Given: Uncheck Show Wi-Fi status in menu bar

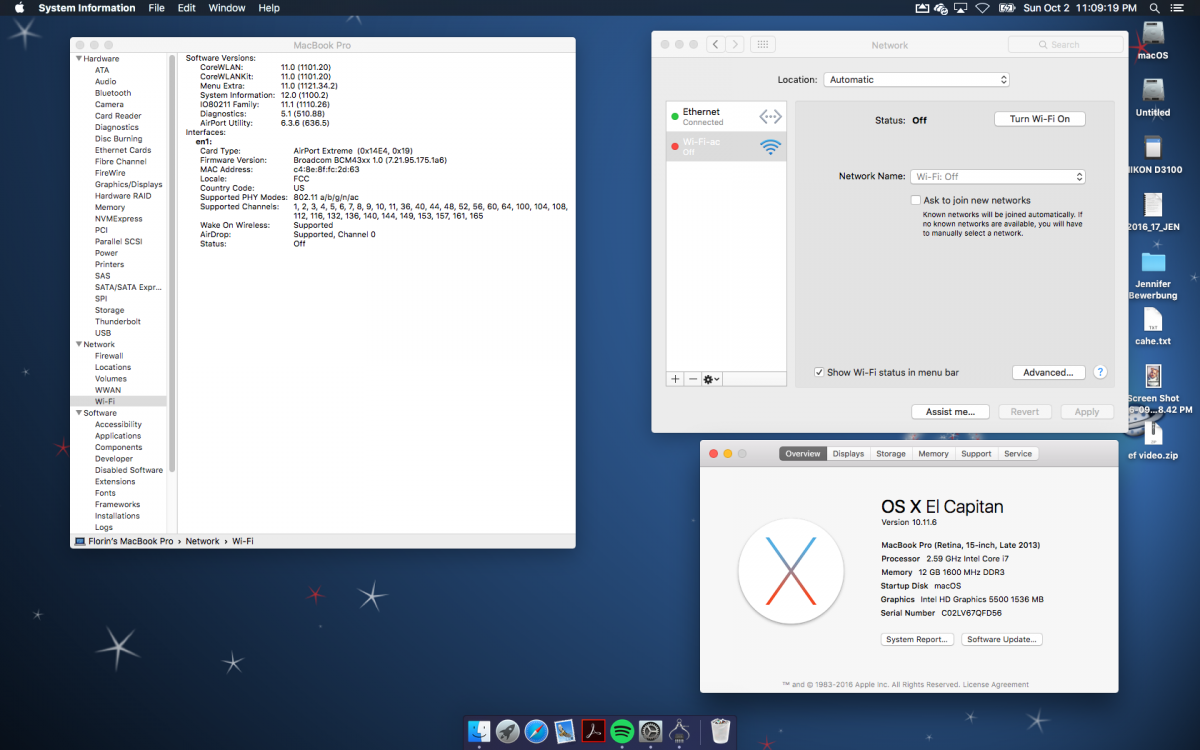Looking at the screenshot, I should (819, 372).
